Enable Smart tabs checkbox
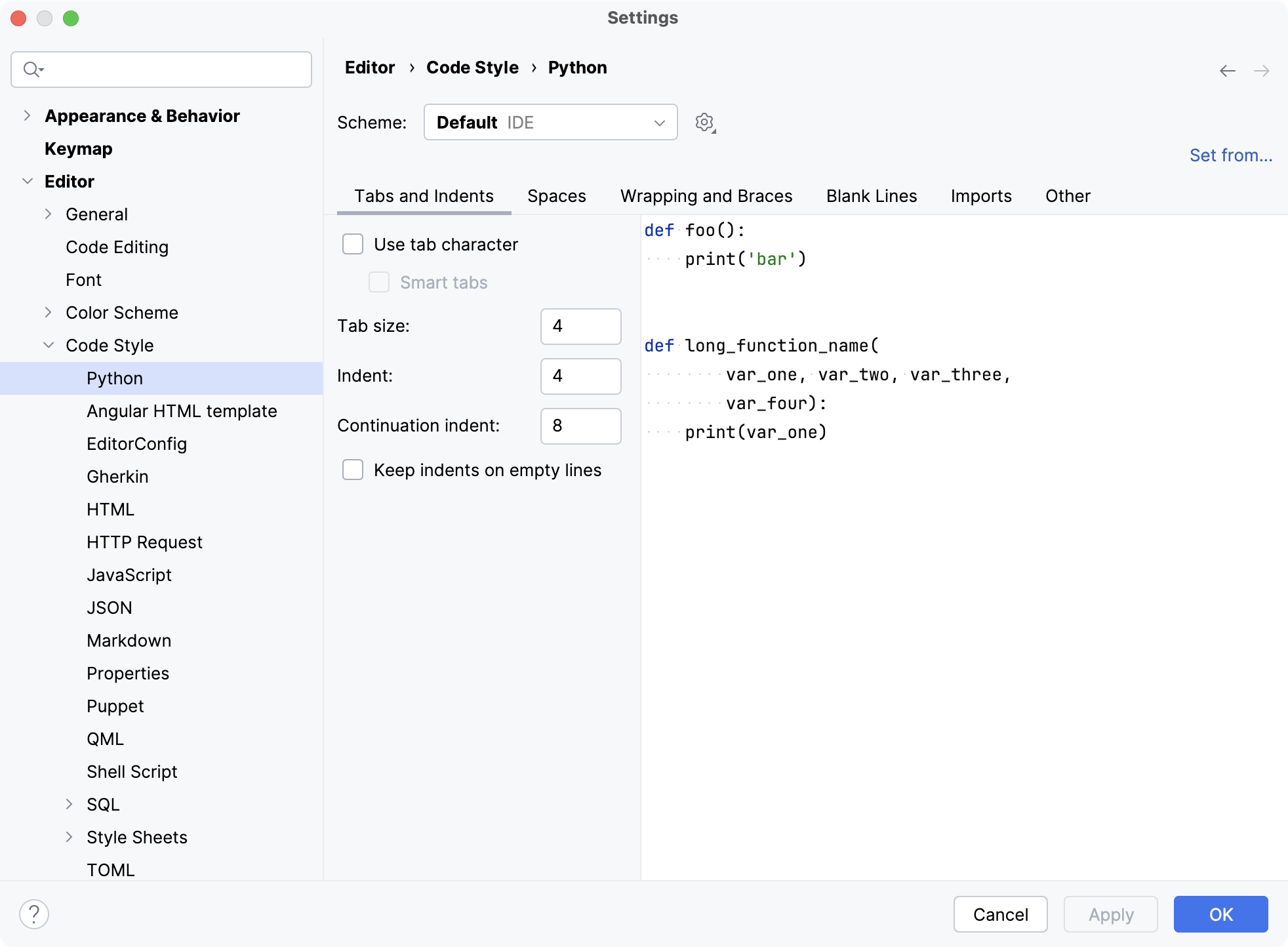The width and height of the screenshot is (1288, 947). [x=380, y=282]
